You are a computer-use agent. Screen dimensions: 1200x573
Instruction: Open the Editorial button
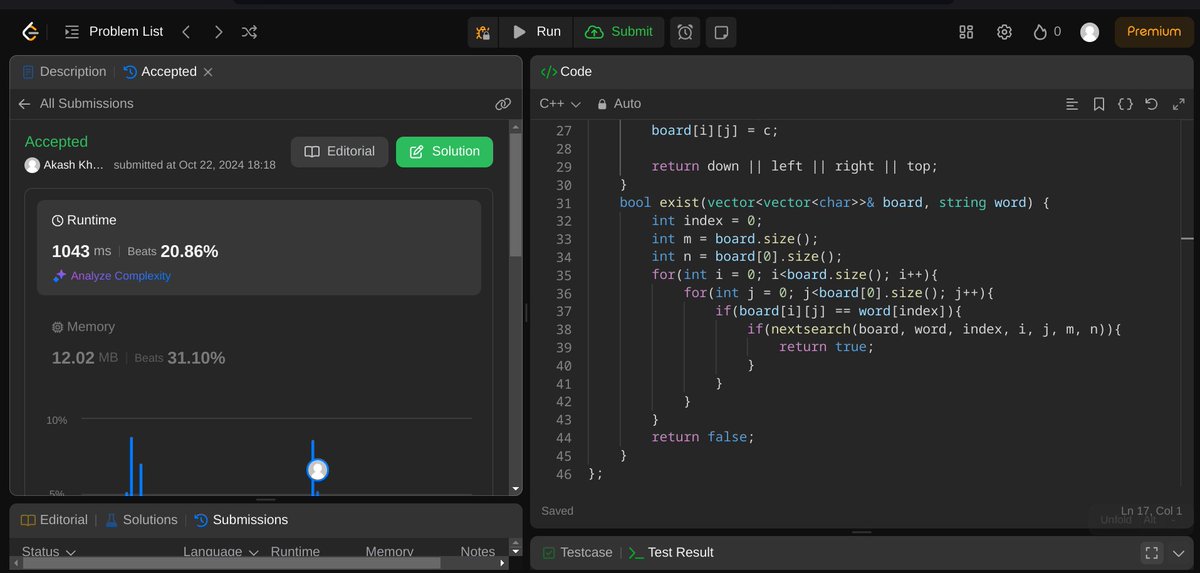340,152
